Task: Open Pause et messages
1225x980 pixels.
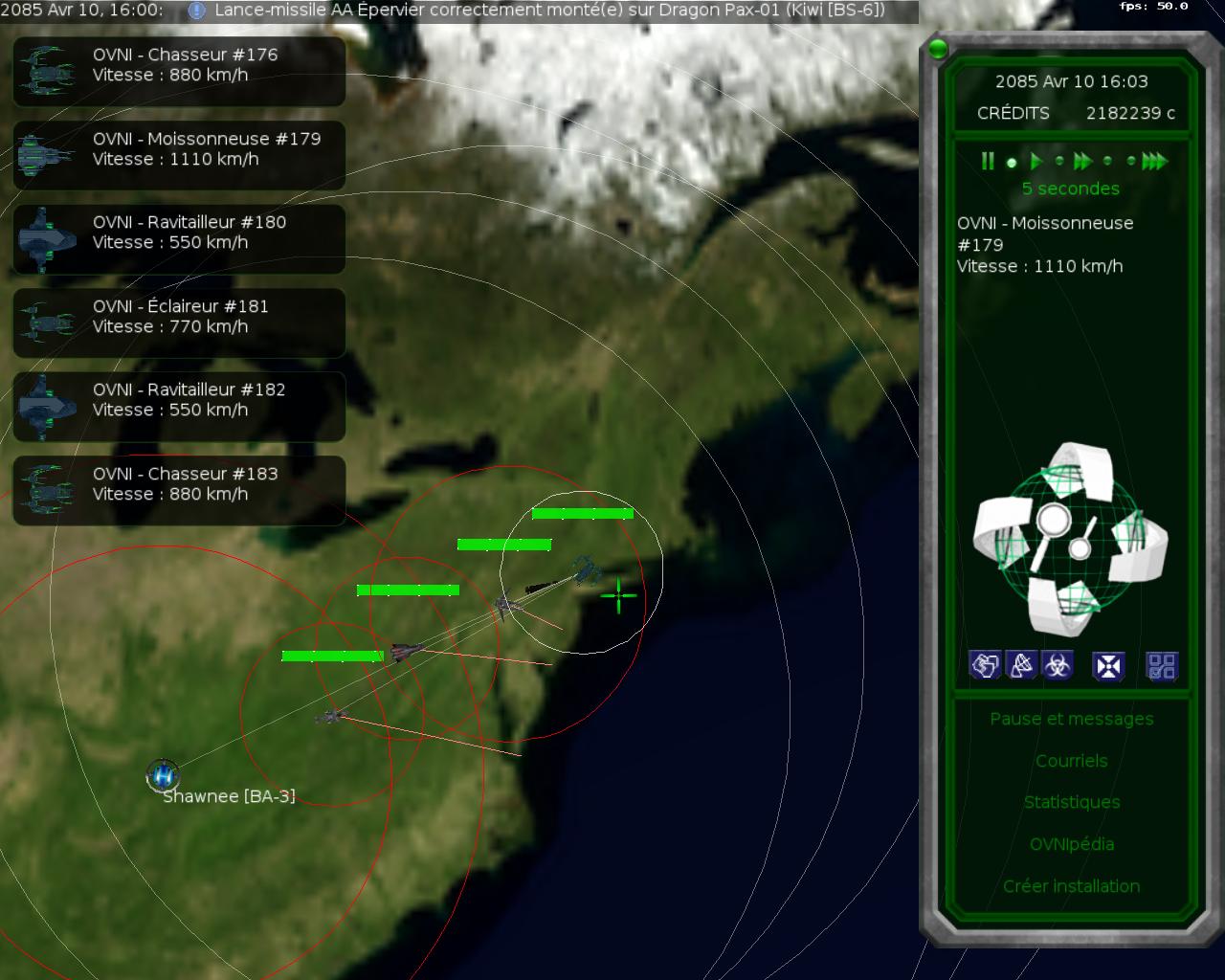Action: (x=1072, y=719)
